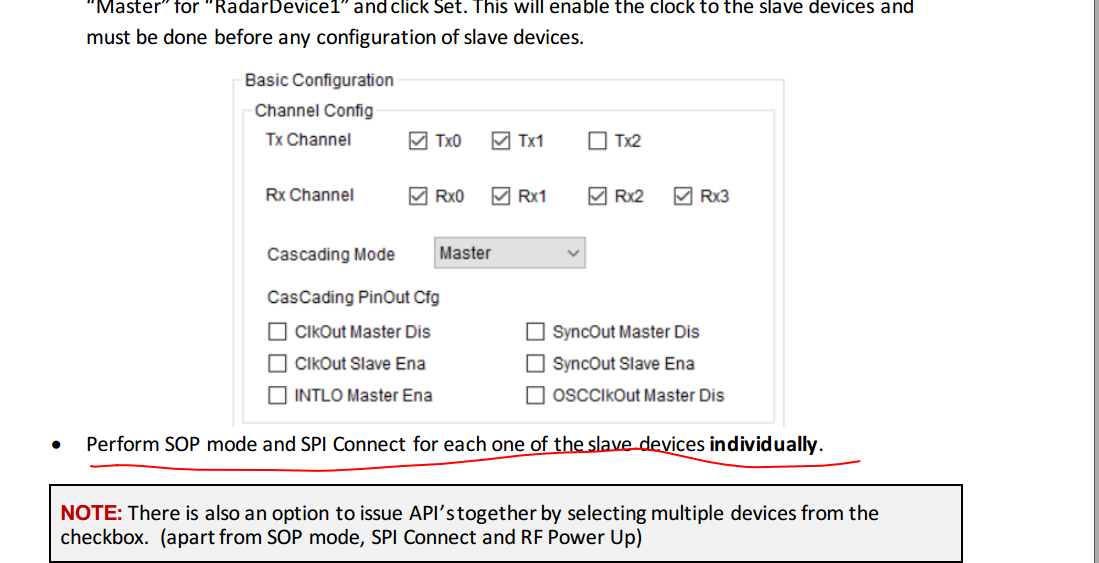Toggle the Rx1 channel checkbox
1099x563 pixels.
click(500, 196)
